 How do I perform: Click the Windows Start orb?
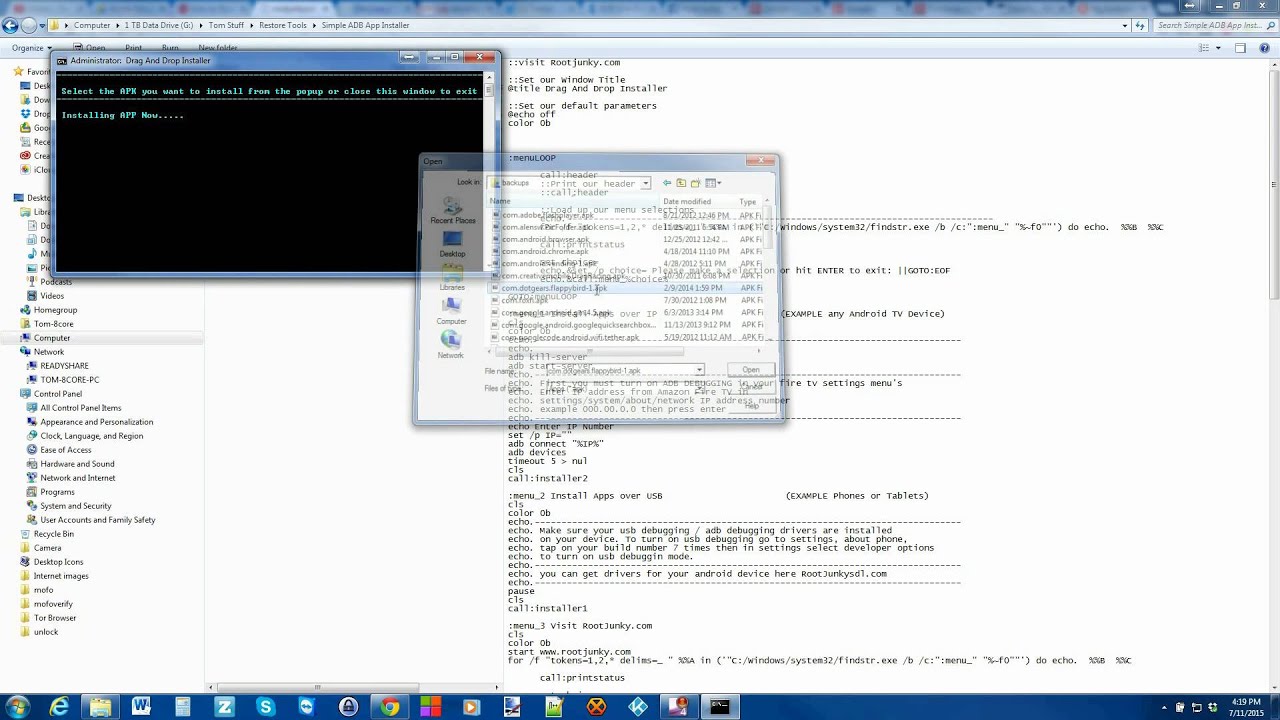pyautogui.click(x=18, y=707)
